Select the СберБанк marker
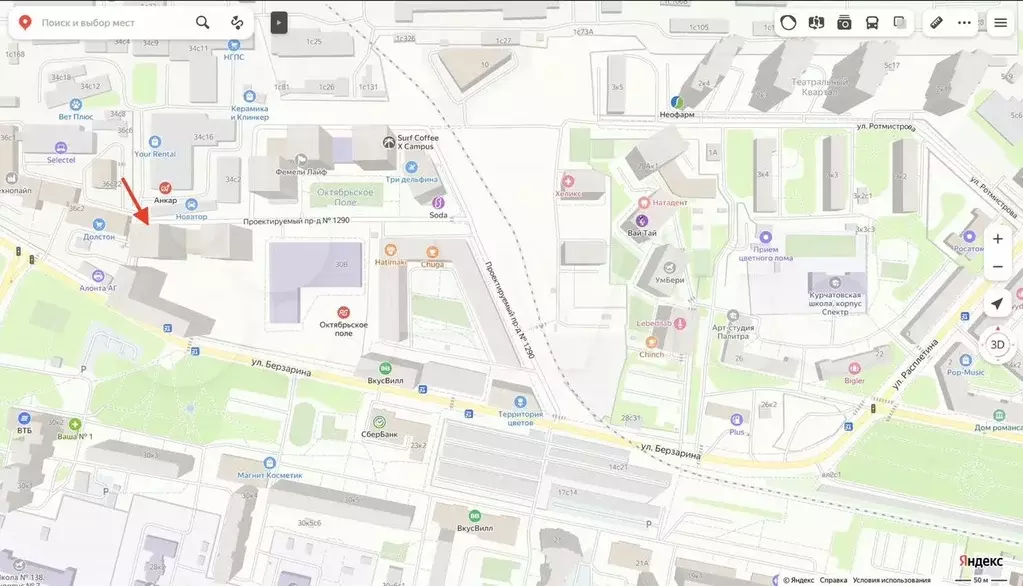The image size is (1023, 586). pyautogui.click(x=379, y=422)
